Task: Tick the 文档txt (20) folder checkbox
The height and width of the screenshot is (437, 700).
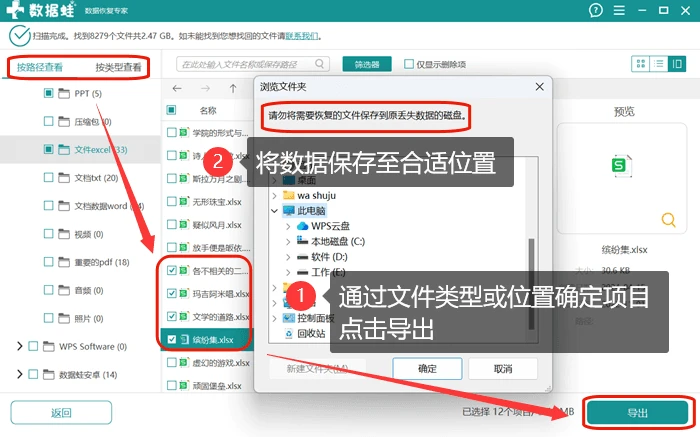Action: pyautogui.click(x=49, y=177)
